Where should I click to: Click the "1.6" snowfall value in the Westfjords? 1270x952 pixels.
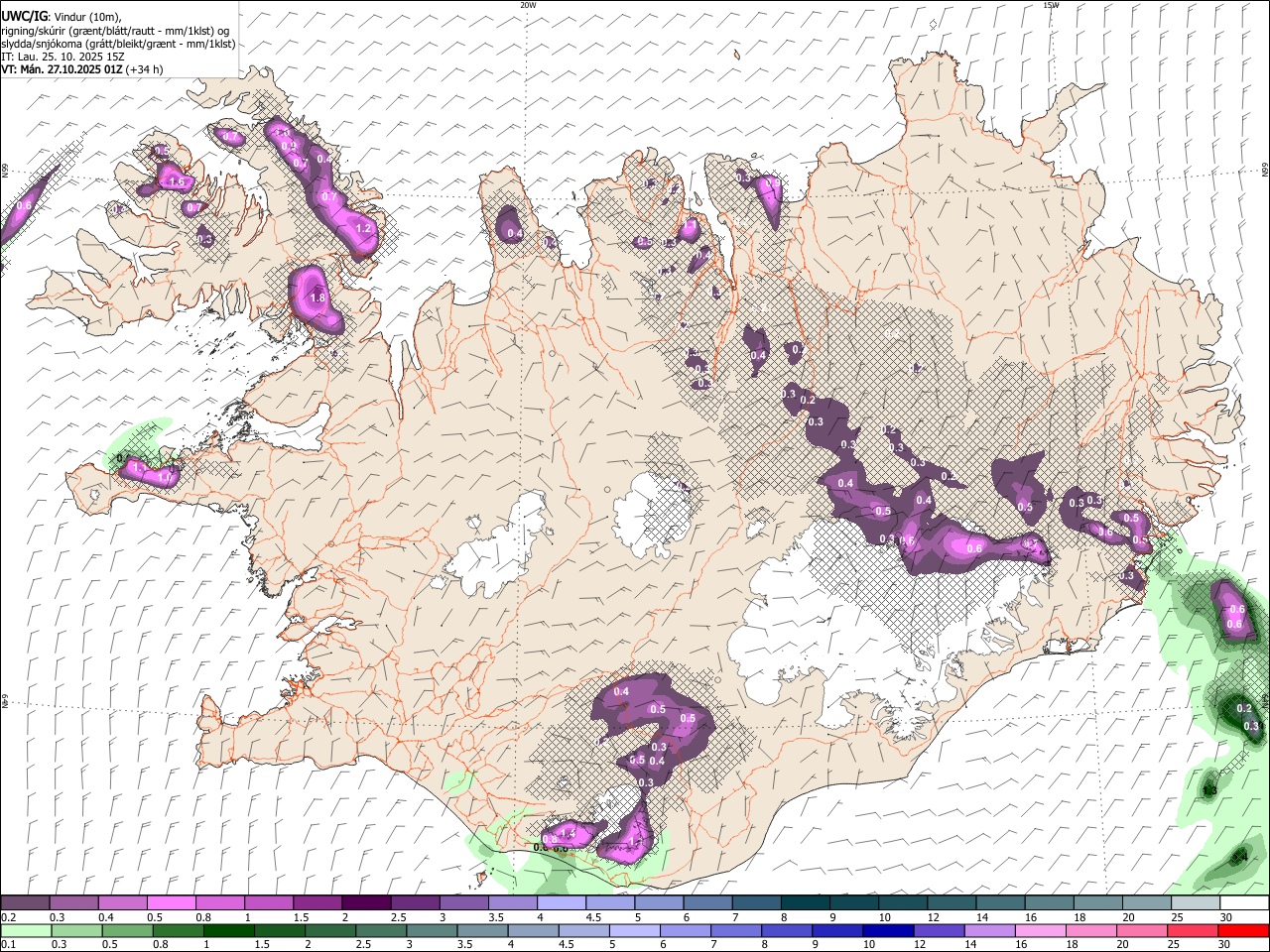[x=177, y=182]
